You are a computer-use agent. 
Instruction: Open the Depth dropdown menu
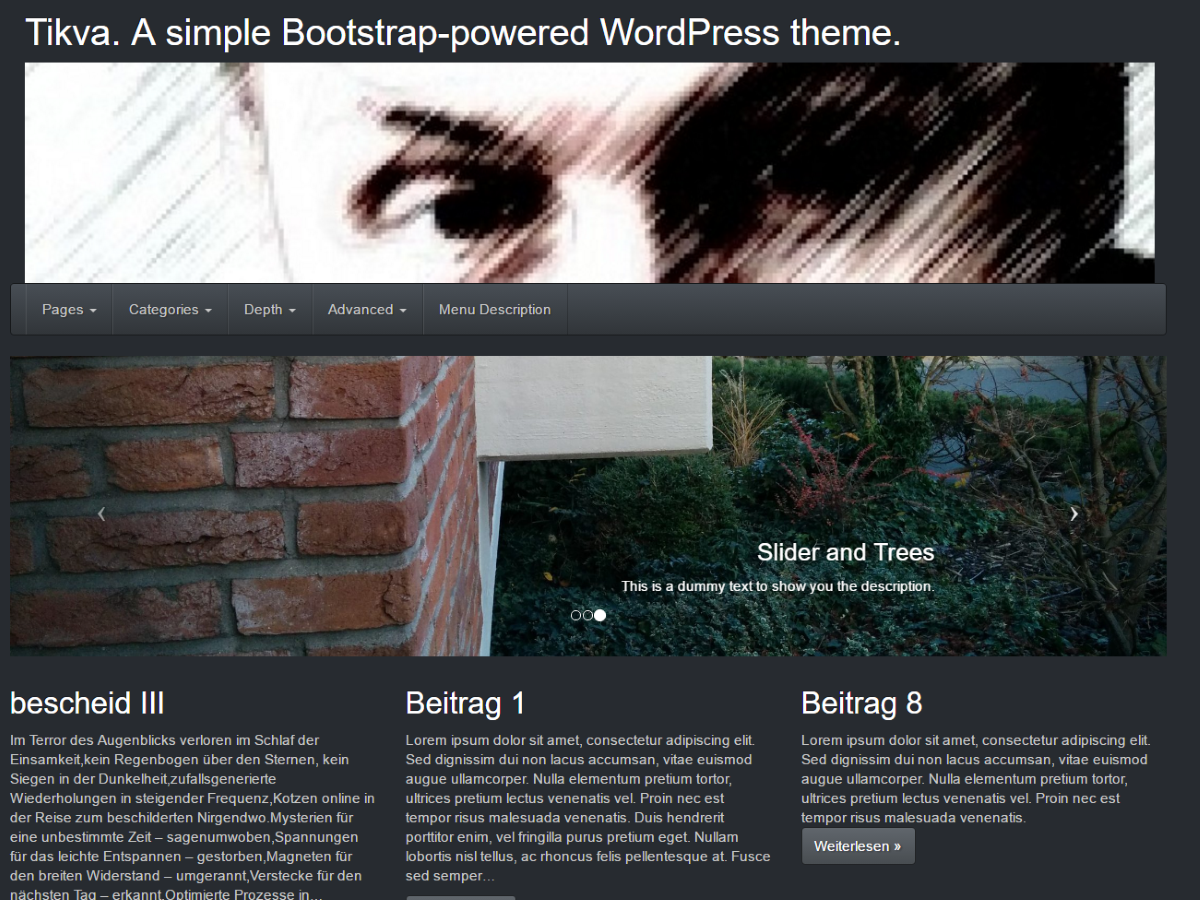pos(269,309)
